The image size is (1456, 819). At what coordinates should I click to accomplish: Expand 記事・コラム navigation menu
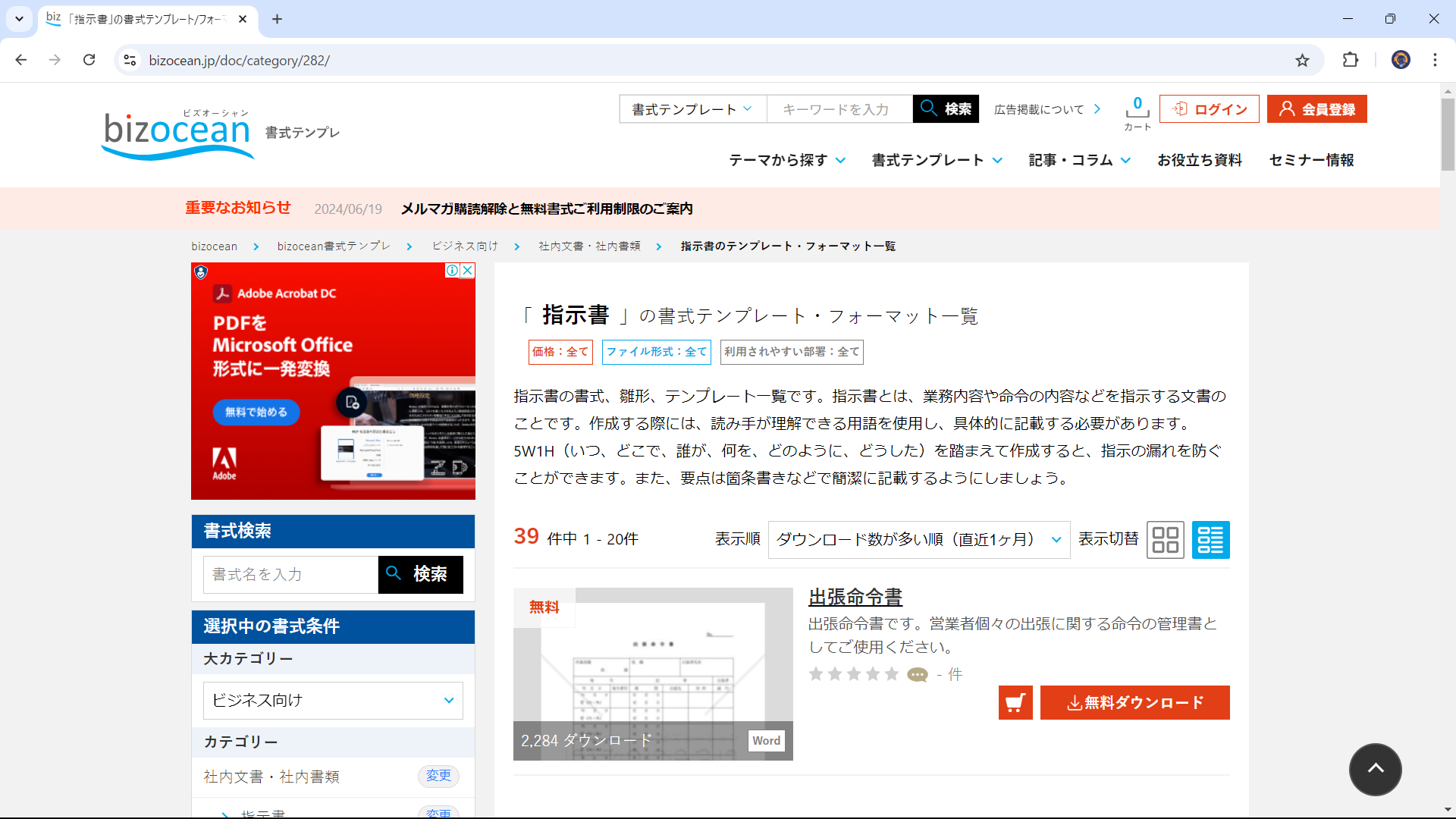click(1080, 161)
